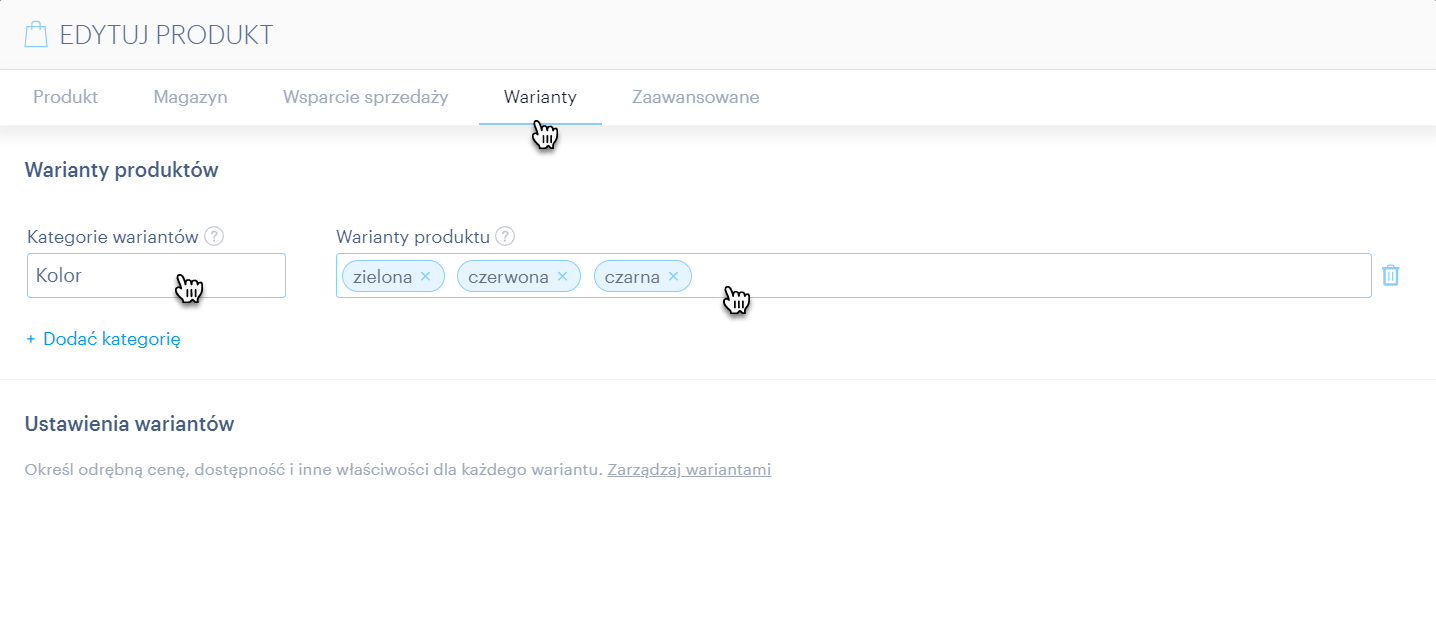Open the Produkt tab
1436x618 pixels.
click(65, 97)
